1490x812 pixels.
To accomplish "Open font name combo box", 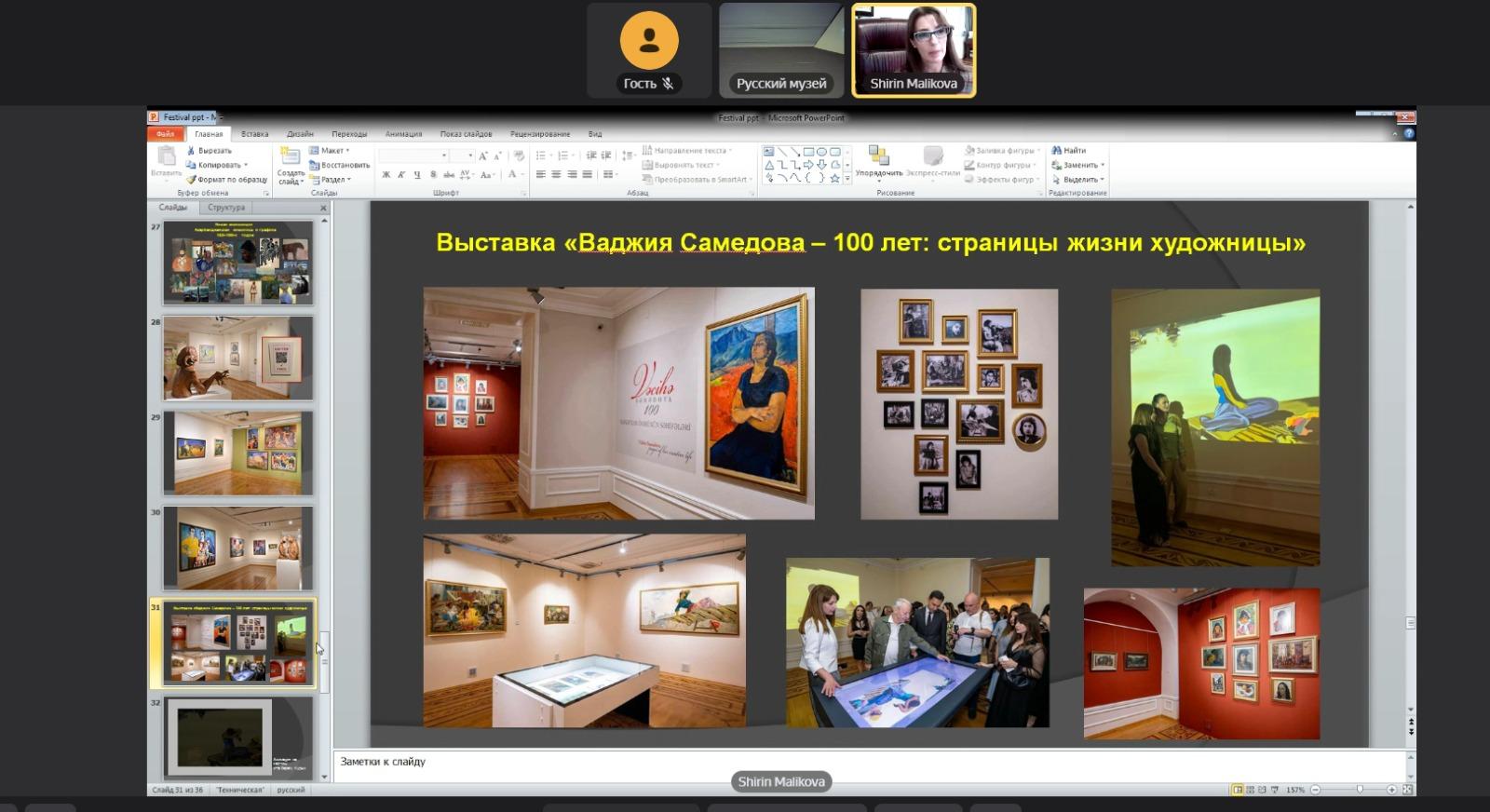I will click(x=414, y=156).
